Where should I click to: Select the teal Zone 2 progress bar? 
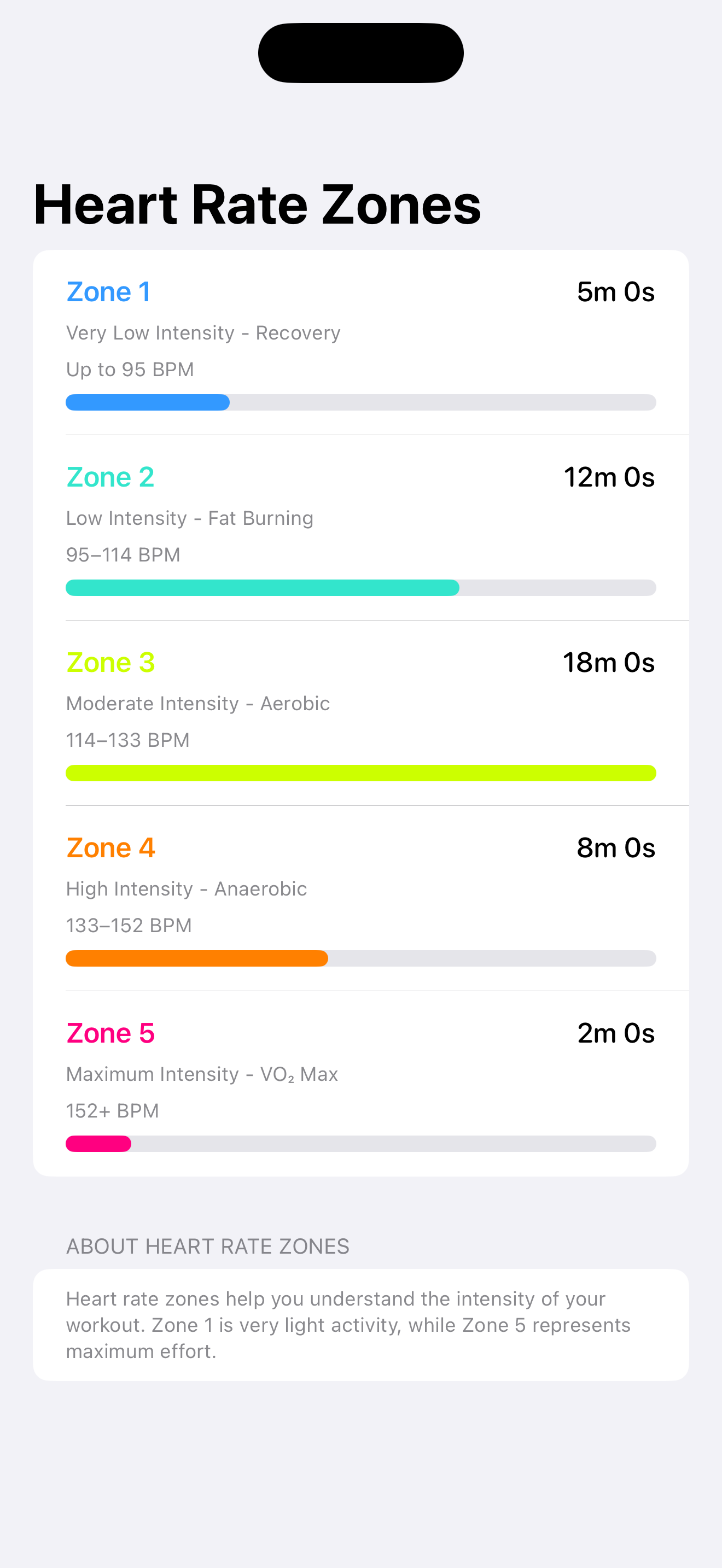pos(361,587)
